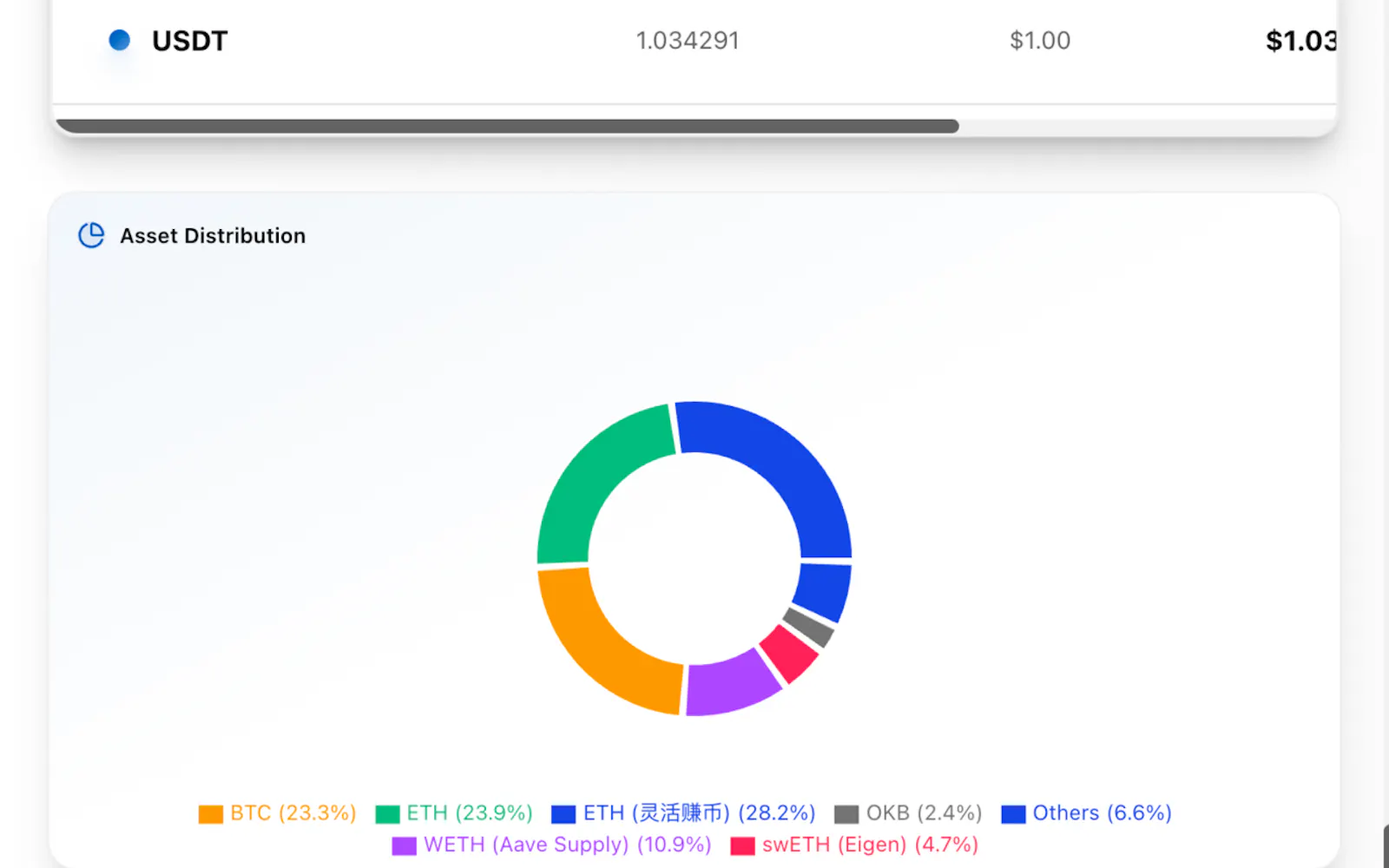The width and height of the screenshot is (1389, 868).
Task: Toggle the red swETH legend swatch
Action: coord(742,845)
